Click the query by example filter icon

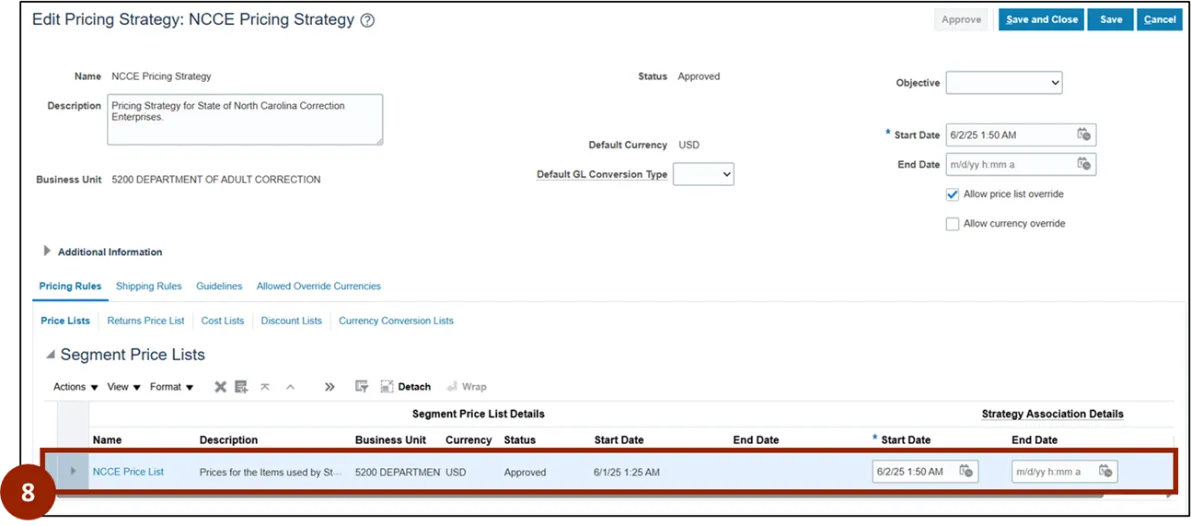click(x=362, y=387)
